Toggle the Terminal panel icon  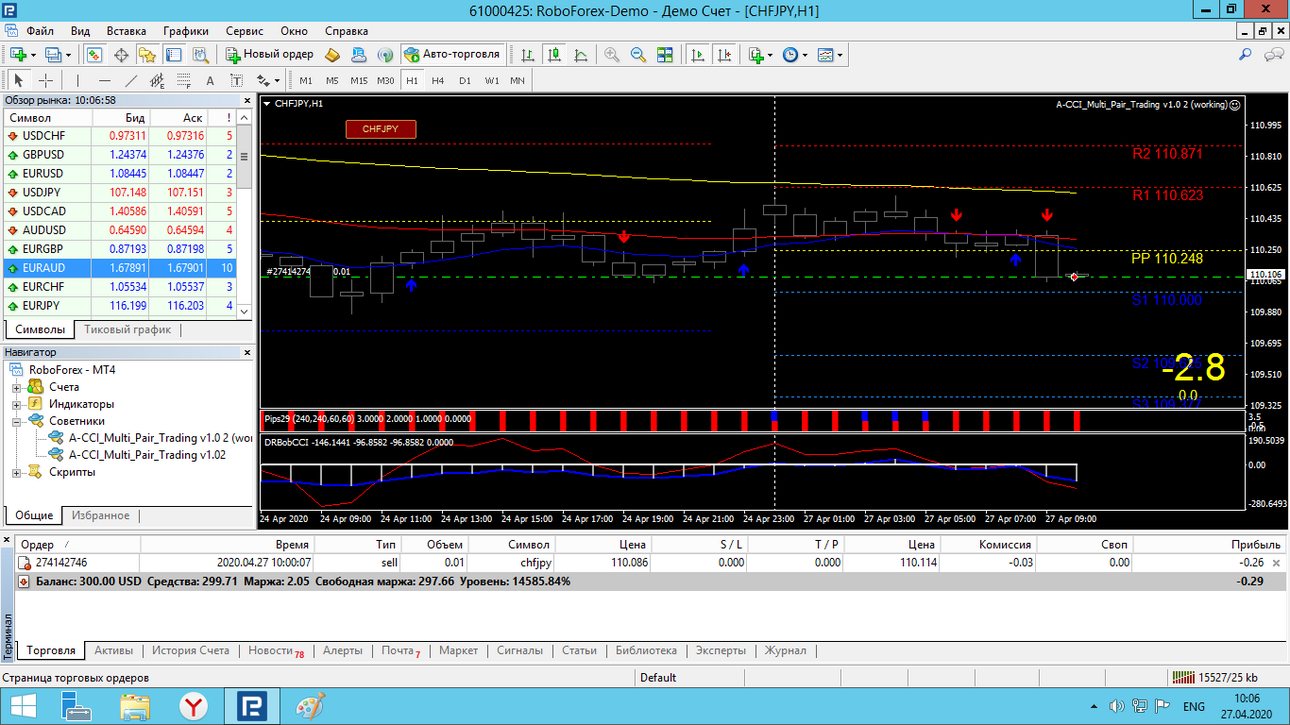(x=174, y=54)
